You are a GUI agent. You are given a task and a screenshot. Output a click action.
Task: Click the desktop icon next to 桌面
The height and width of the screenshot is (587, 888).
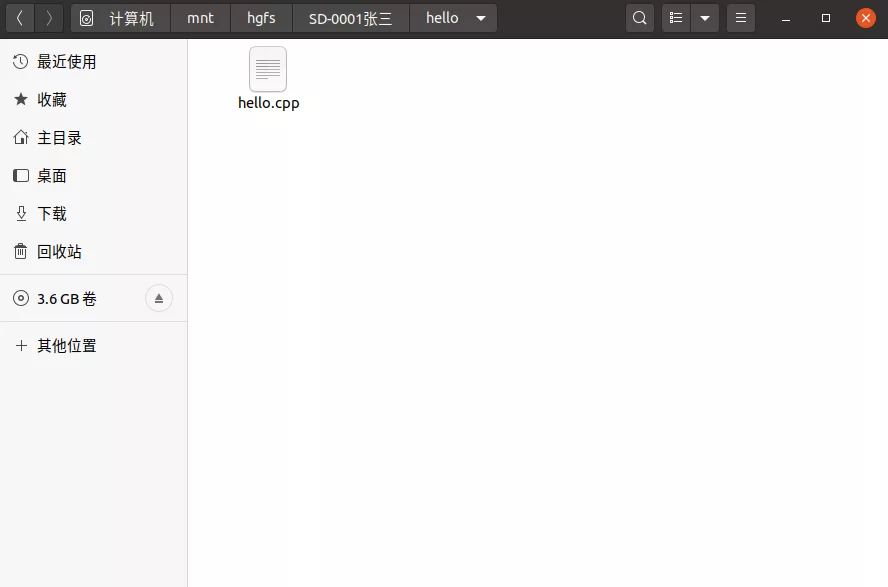[21, 175]
